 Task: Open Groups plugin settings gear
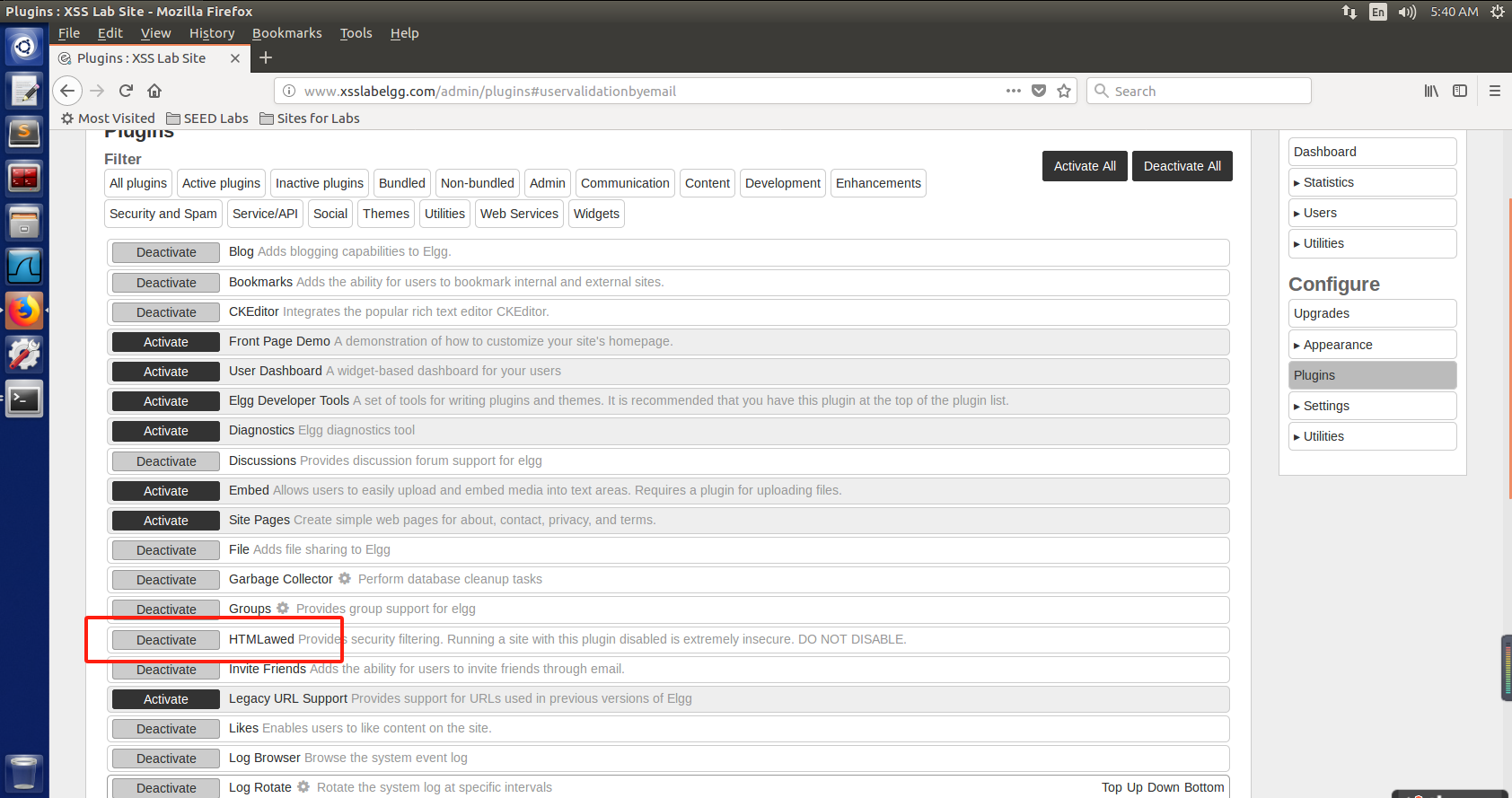point(283,609)
